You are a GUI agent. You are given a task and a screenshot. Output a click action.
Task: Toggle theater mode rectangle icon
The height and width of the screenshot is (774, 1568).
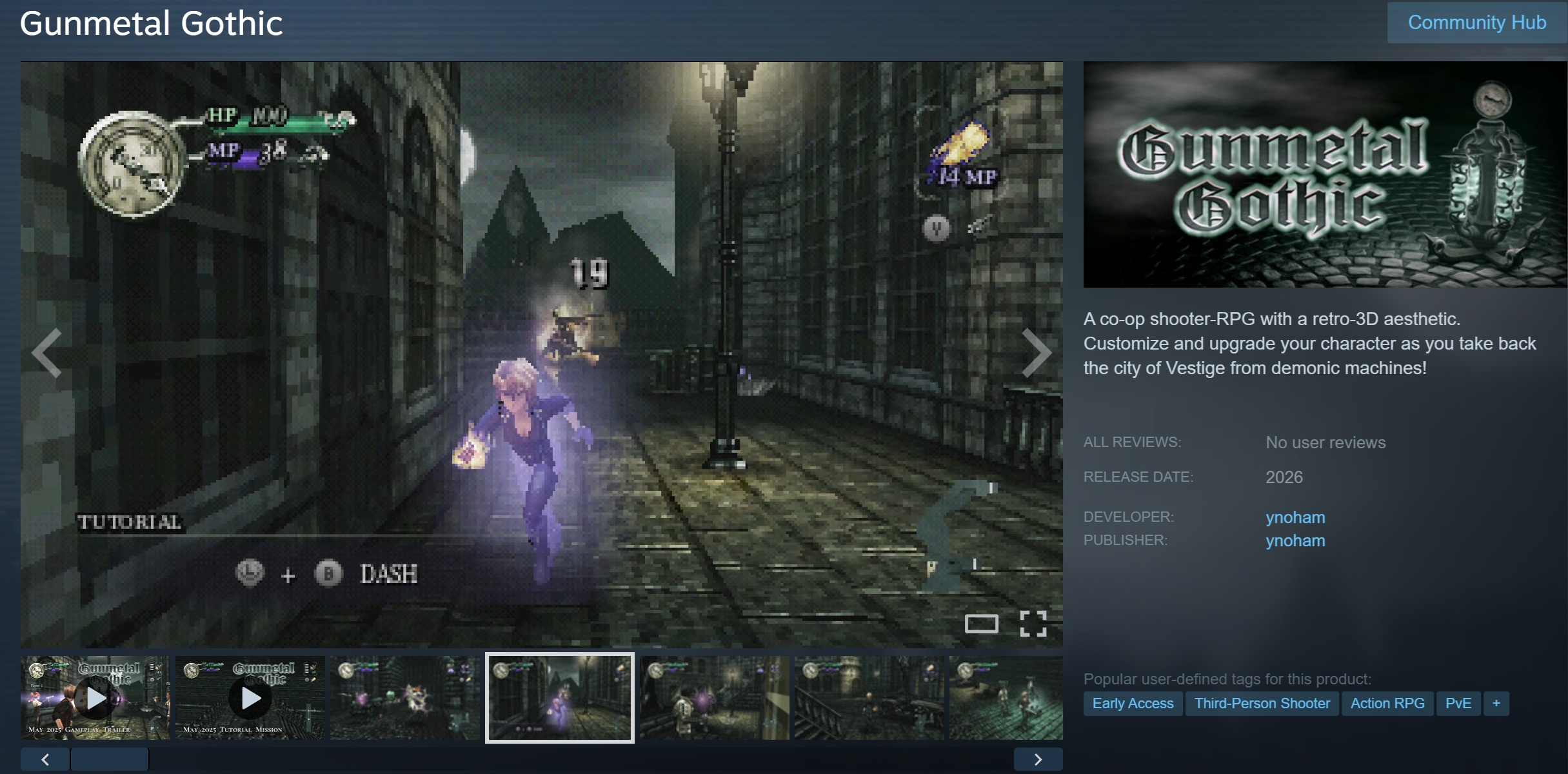[x=981, y=623]
